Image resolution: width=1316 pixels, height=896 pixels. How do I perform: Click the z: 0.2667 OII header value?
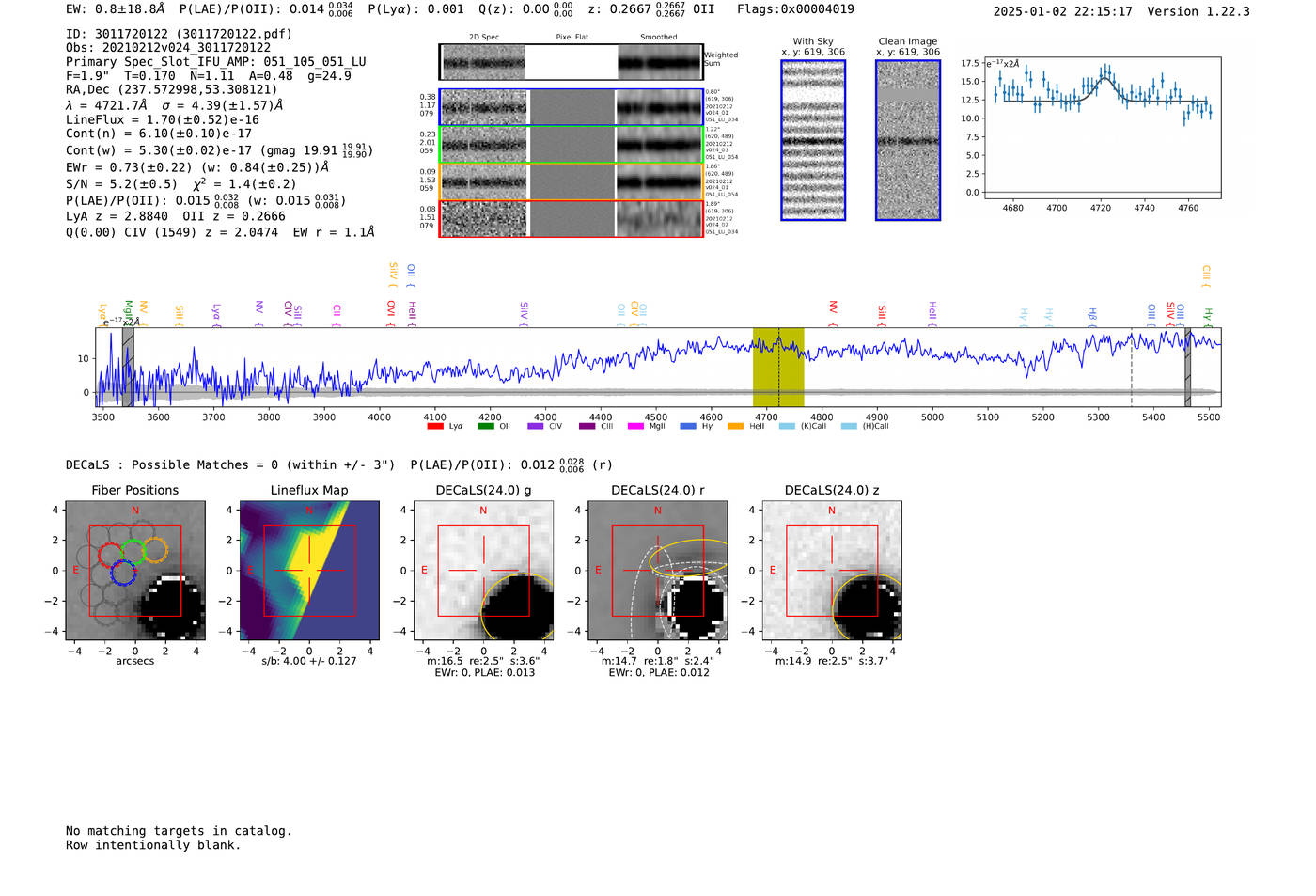651,9
